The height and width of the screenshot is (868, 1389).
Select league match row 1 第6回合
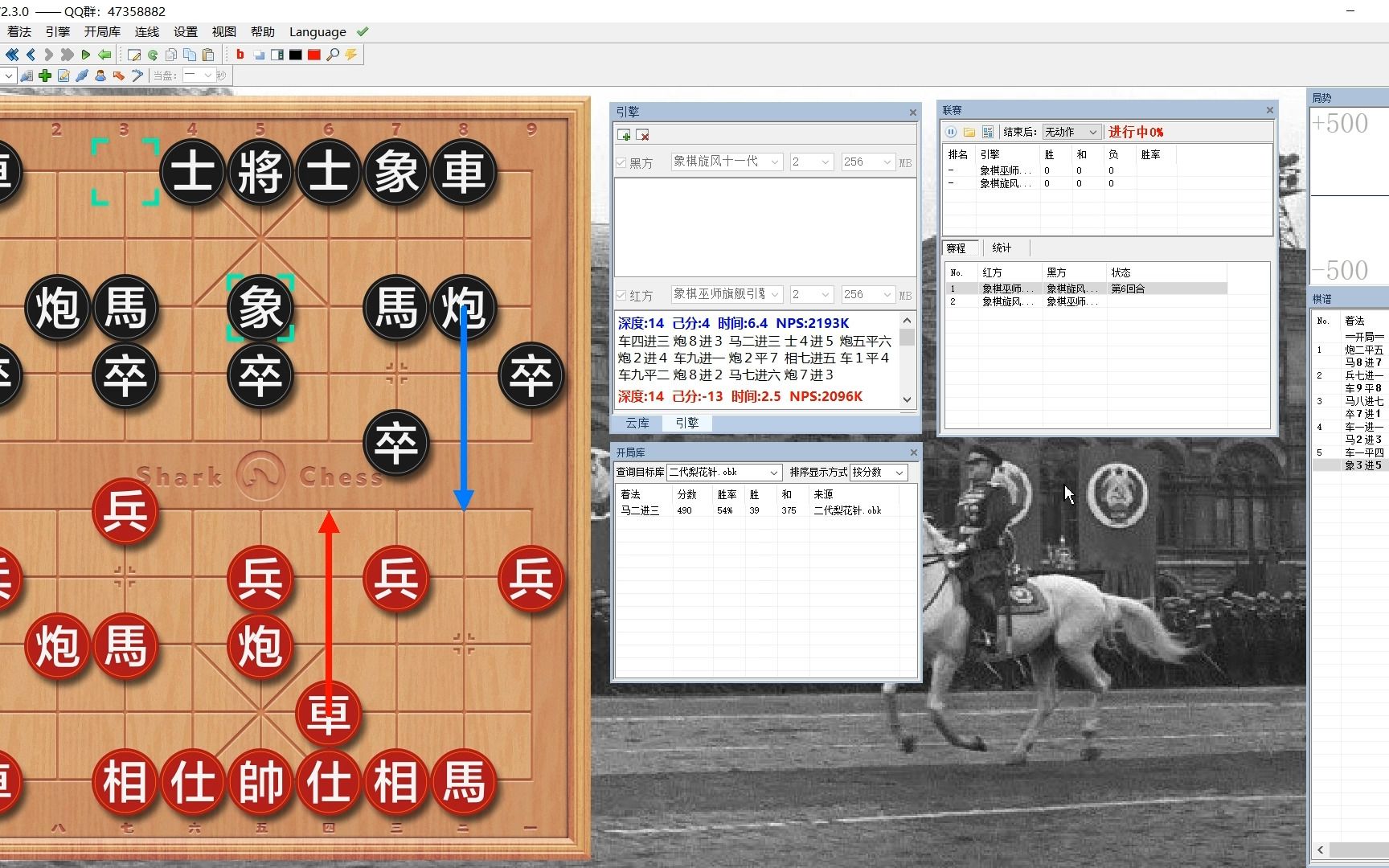(x=1086, y=289)
